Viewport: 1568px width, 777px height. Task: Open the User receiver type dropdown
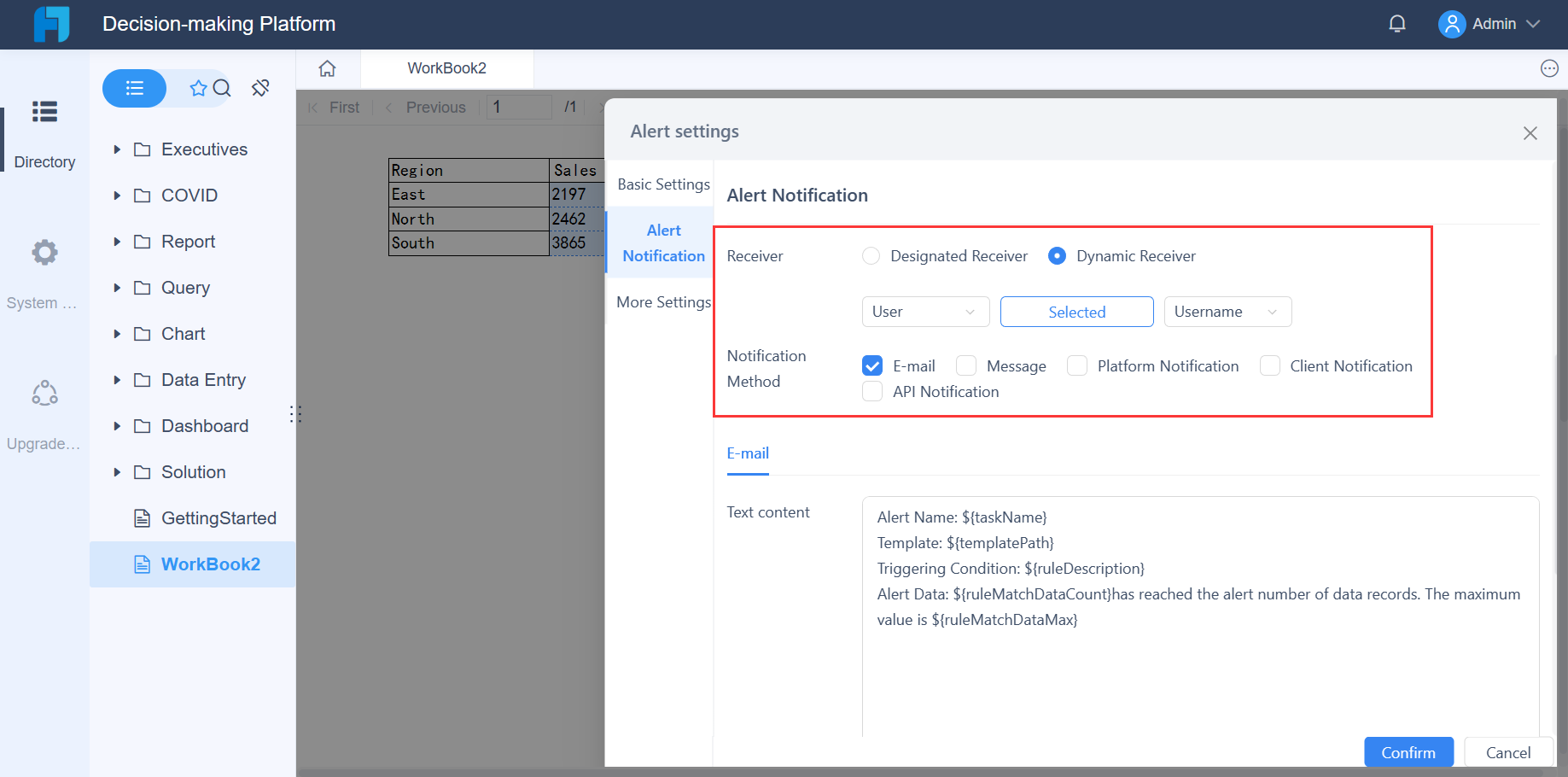[x=925, y=312]
